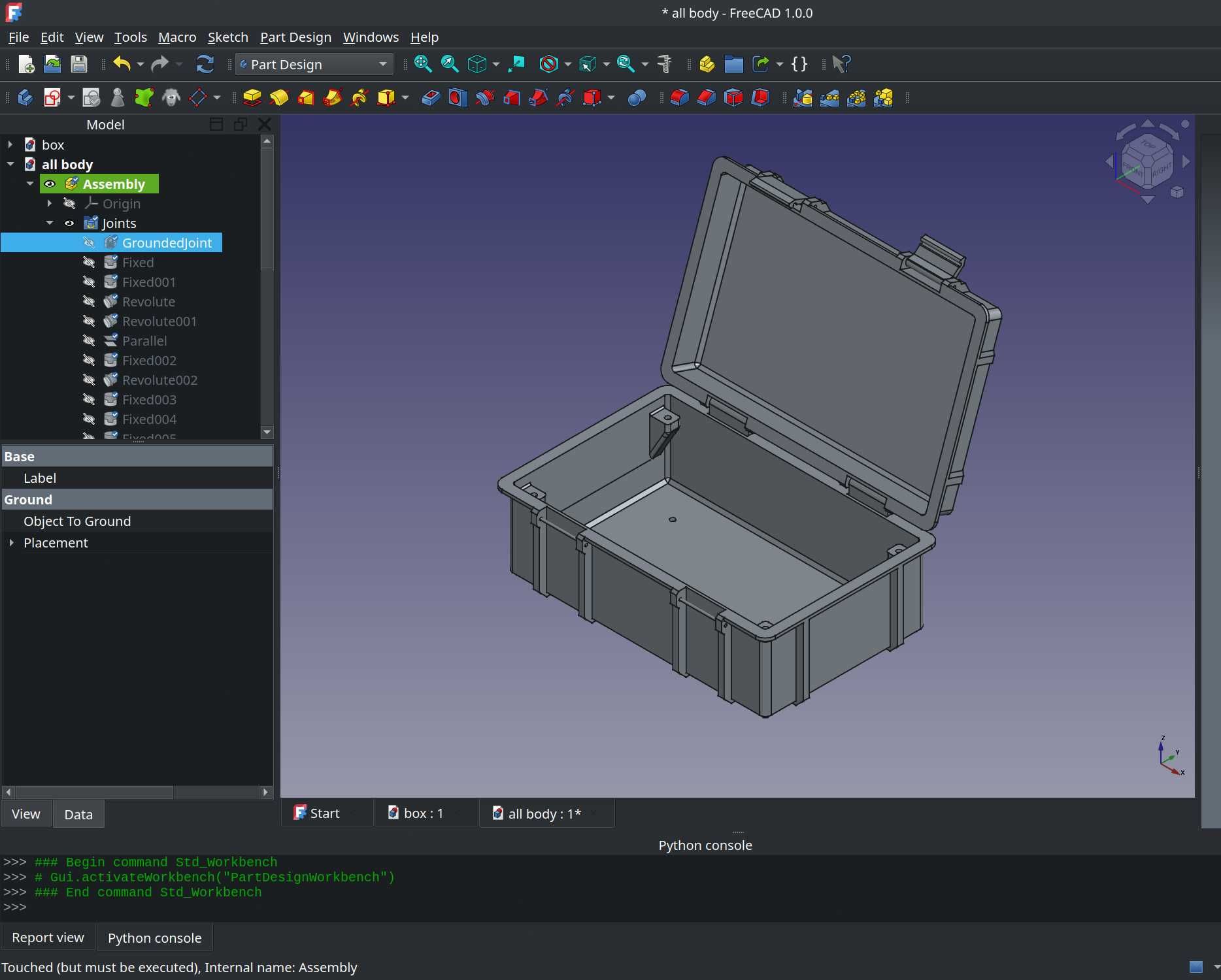Click the New document icon
1221x980 pixels.
tap(26, 64)
